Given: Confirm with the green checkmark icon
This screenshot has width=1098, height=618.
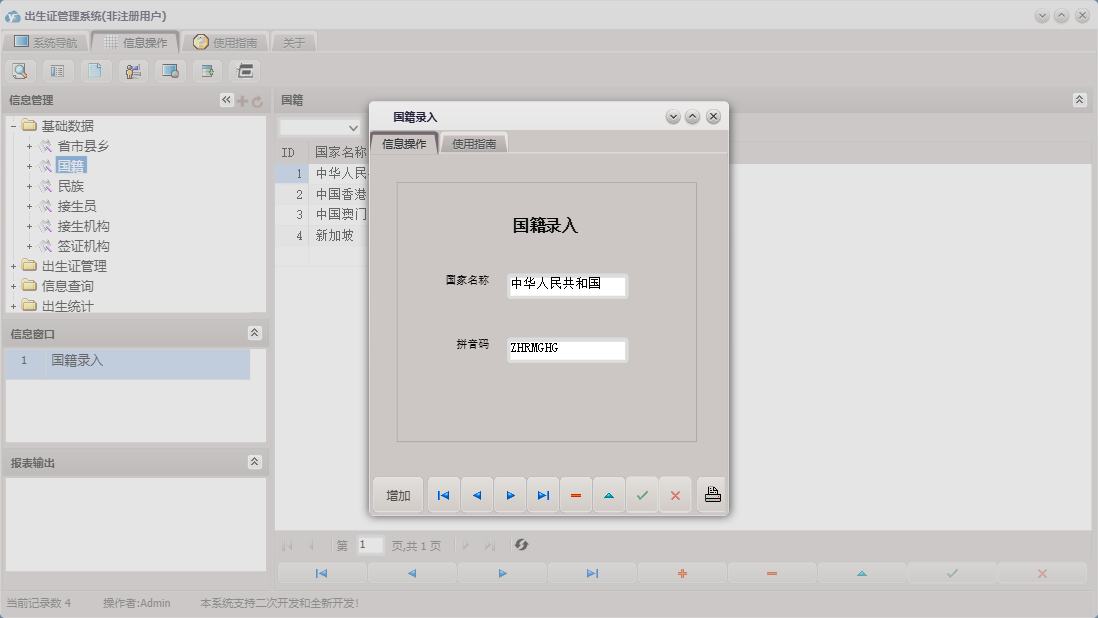Looking at the screenshot, I should [x=642, y=494].
